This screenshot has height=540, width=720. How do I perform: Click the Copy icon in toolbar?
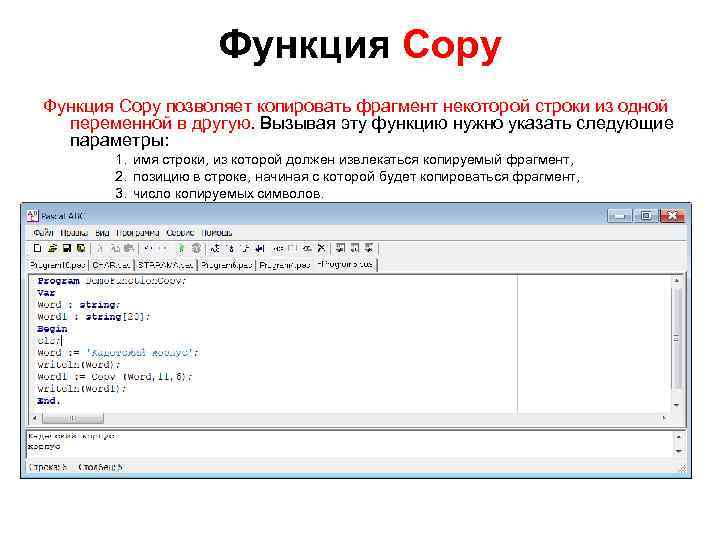[115, 248]
